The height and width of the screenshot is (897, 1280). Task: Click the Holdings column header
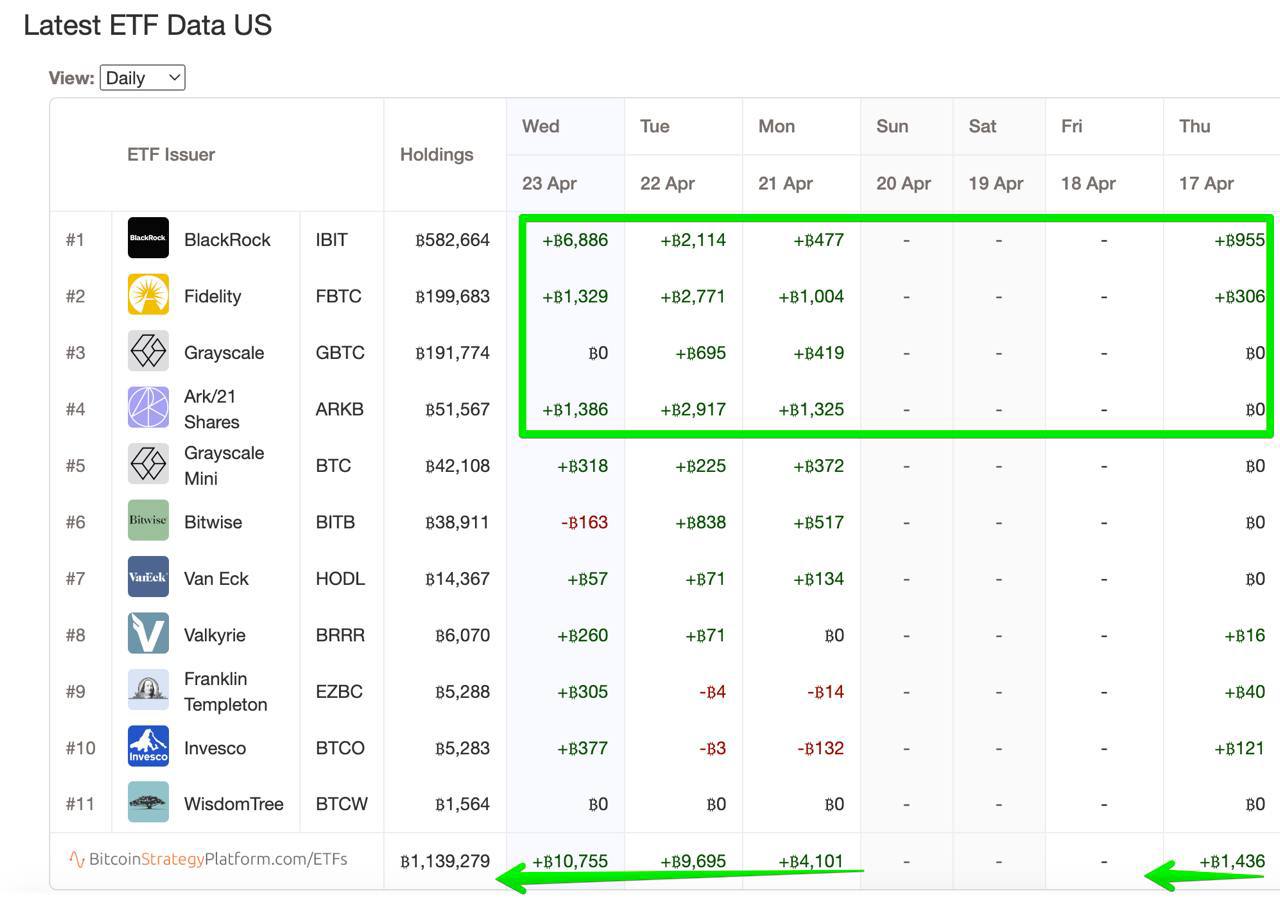pos(437,154)
